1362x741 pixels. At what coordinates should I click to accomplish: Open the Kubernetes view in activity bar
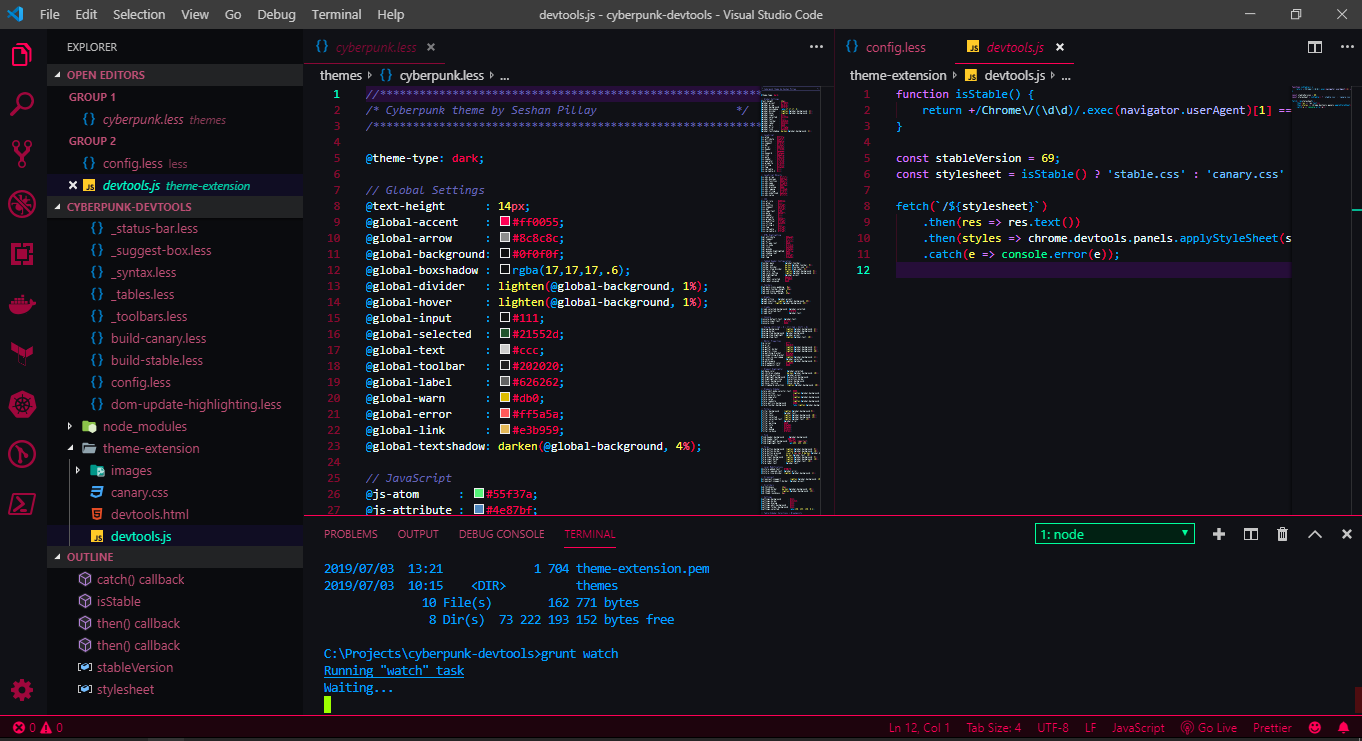(x=22, y=404)
